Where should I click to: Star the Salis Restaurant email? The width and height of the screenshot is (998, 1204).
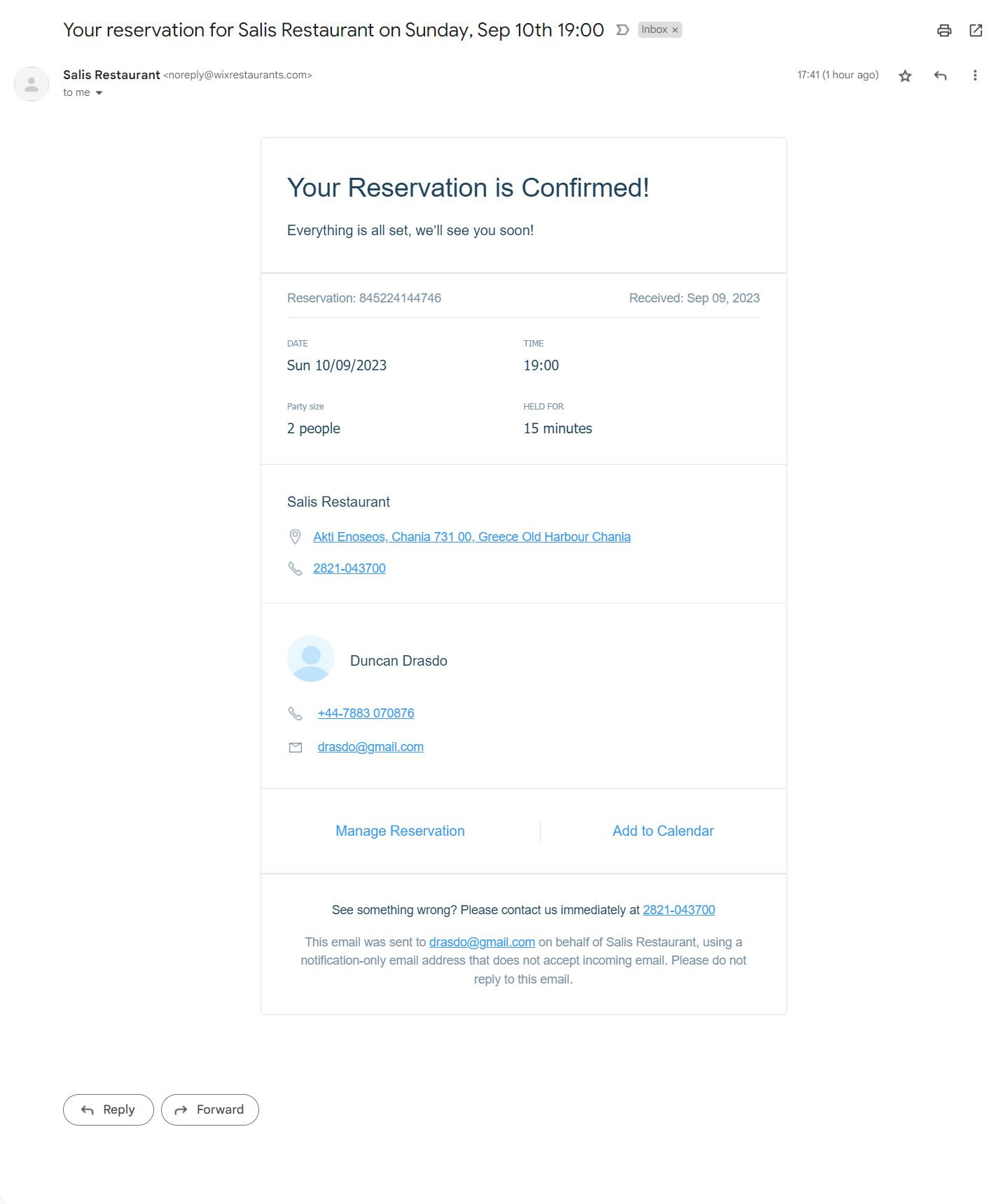(x=905, y=76)
